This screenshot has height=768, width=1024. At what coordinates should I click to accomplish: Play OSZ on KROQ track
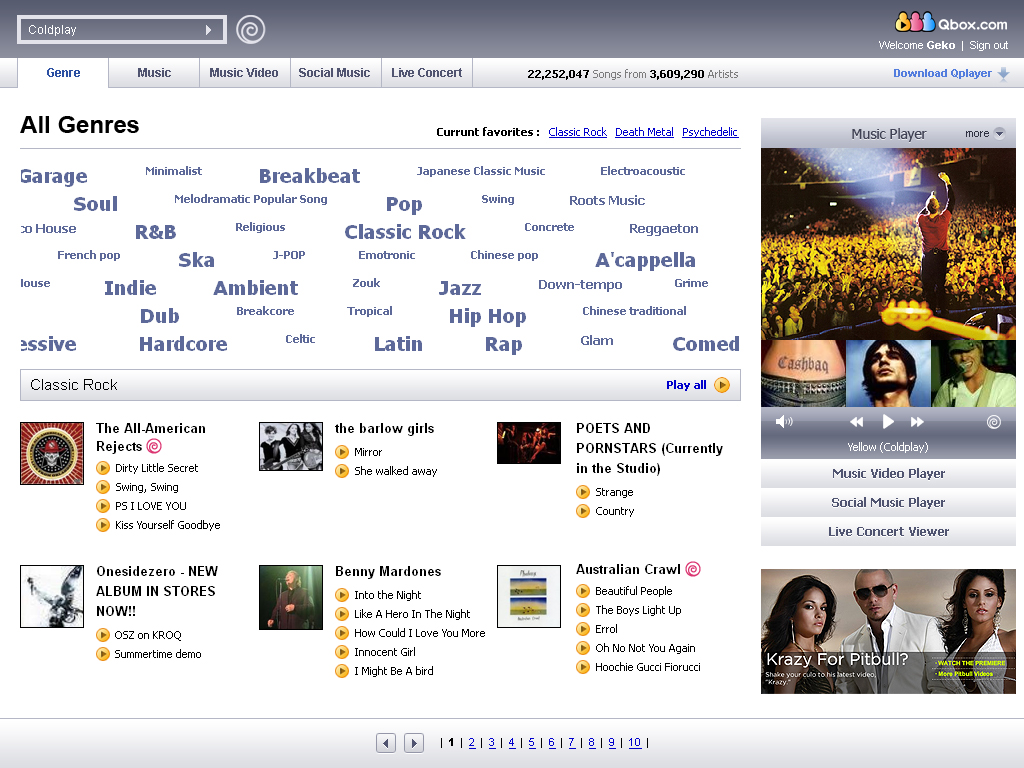click(x=103, y=635)
